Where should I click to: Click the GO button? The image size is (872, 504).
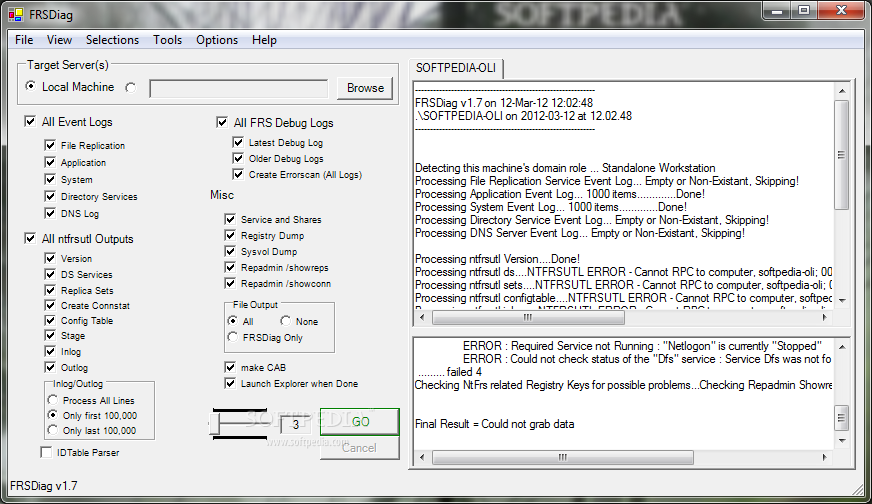[x=360, y=422]
